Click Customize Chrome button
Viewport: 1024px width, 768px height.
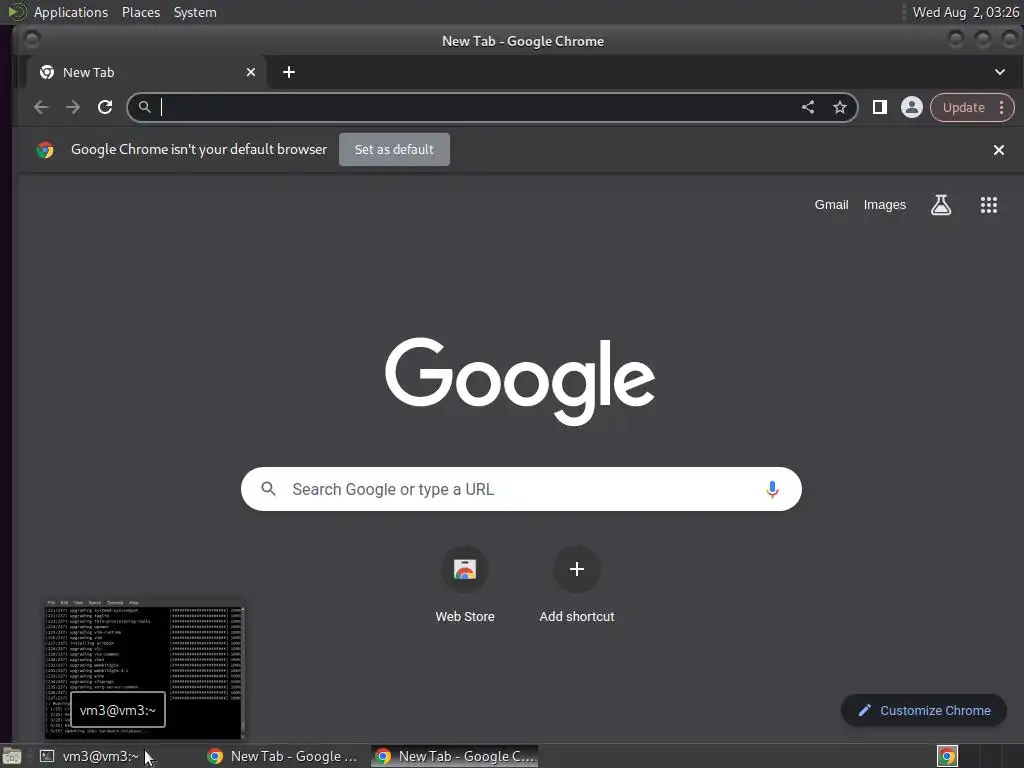(924, 711)
